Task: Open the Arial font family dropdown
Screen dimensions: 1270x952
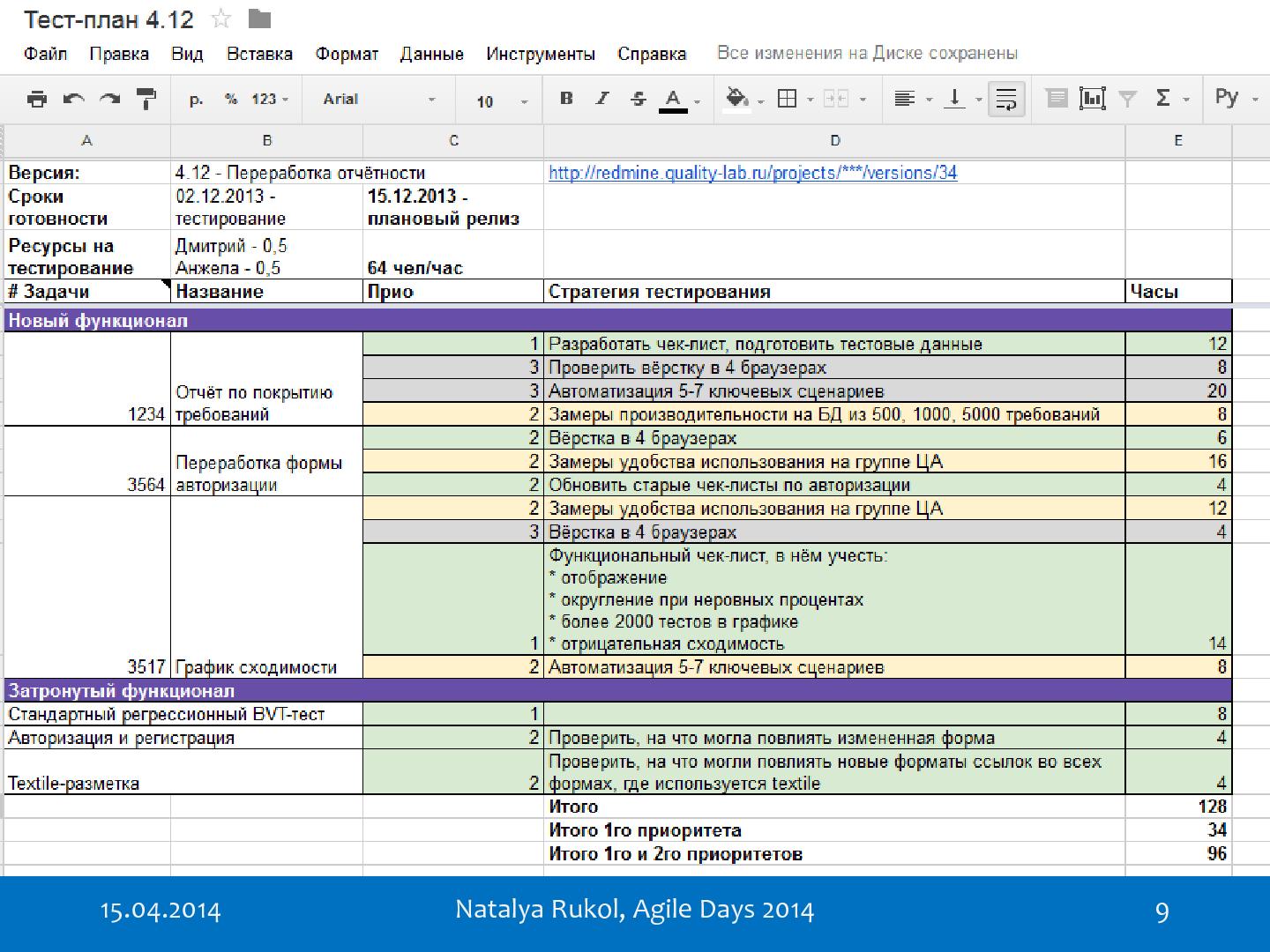Action: (379, 100)
